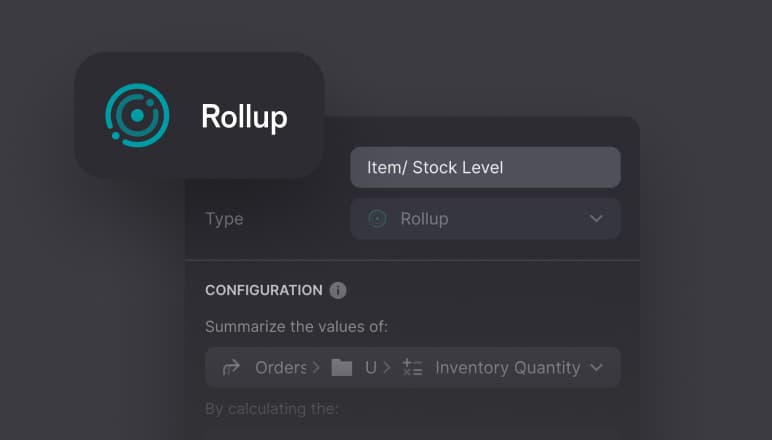
Task: Click the small Rollup icon in Type field
Action: (377, 218)
